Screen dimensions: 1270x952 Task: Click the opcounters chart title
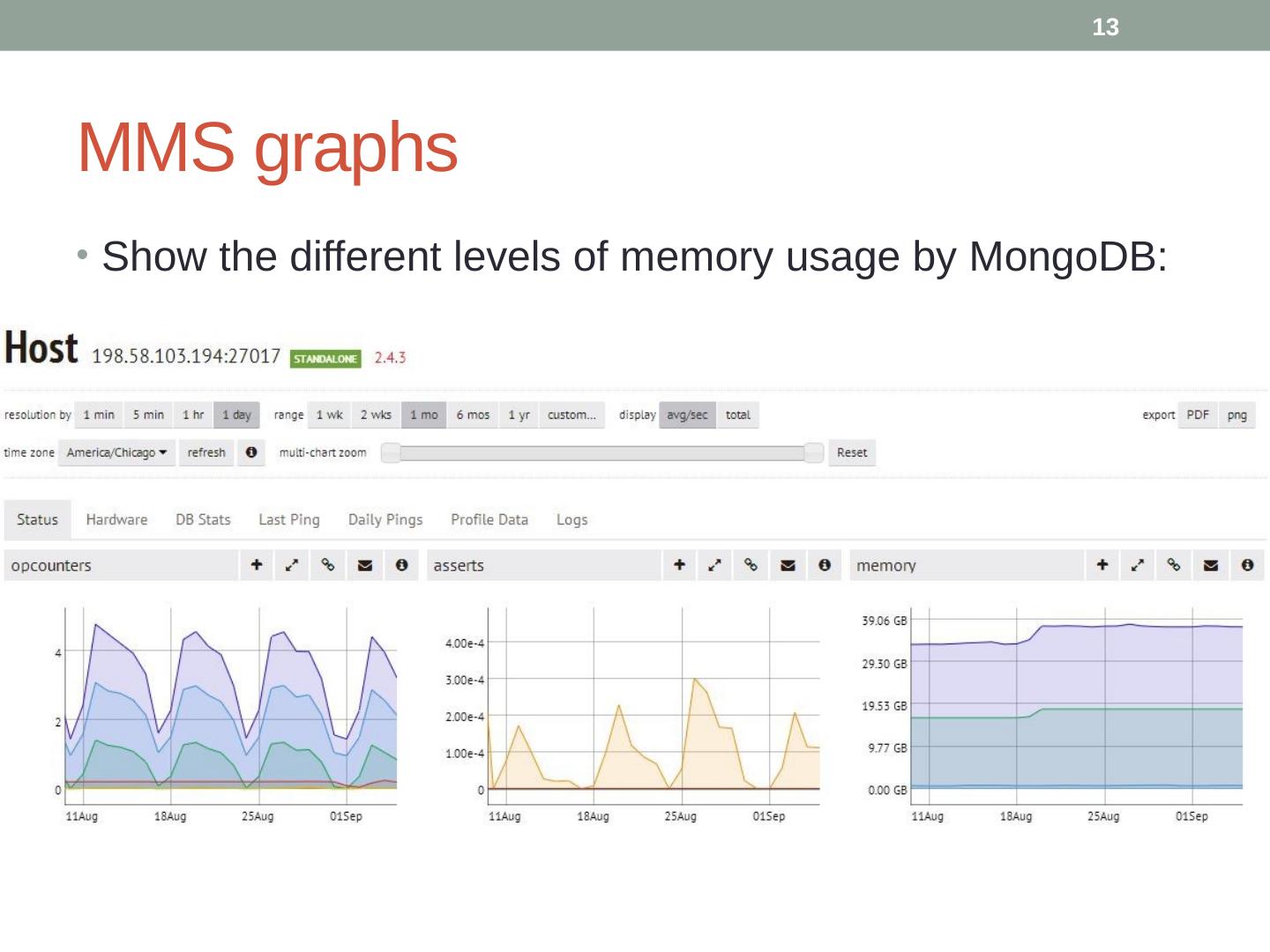click(x=51, y=566)
